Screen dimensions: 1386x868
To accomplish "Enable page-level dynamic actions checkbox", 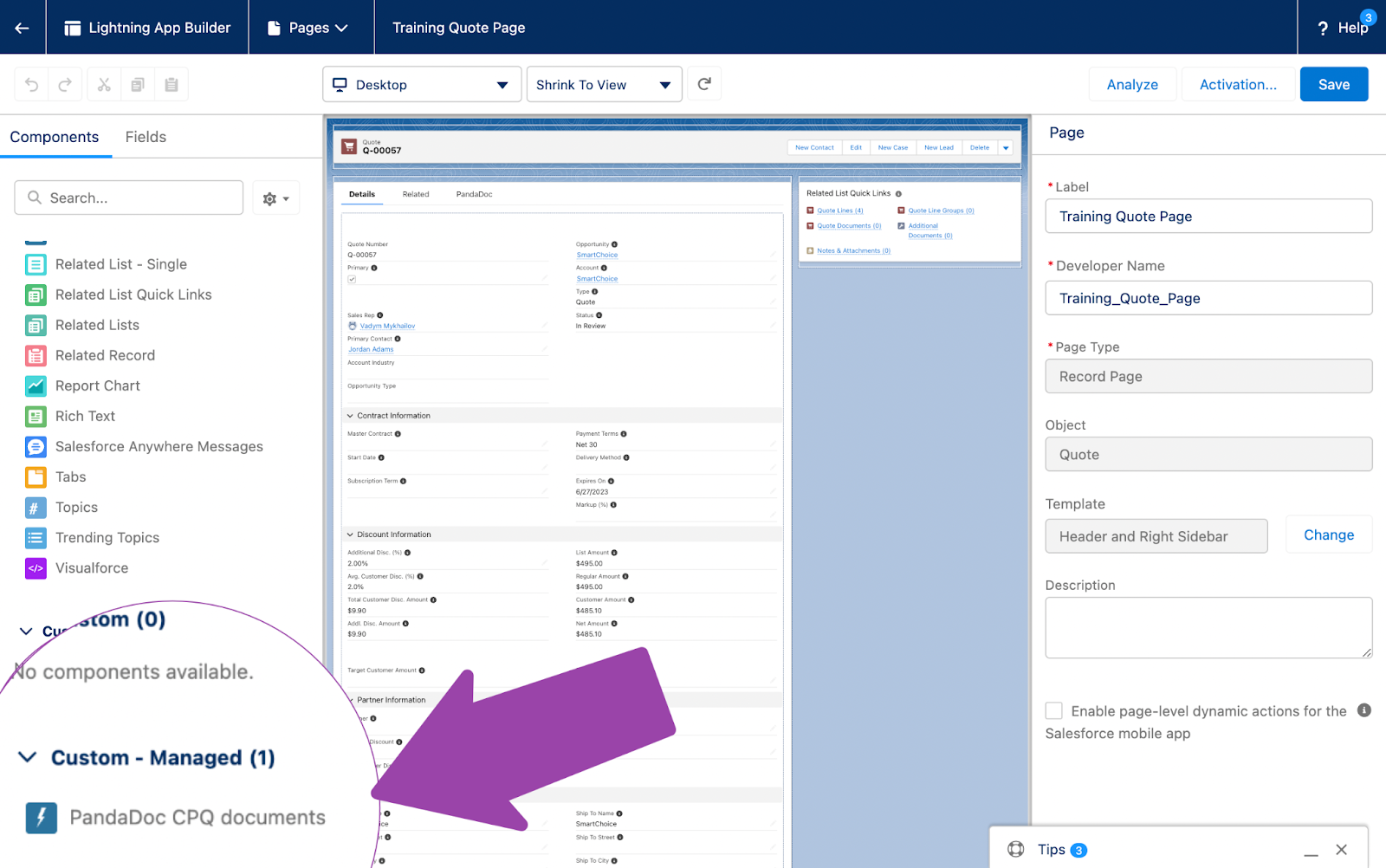I will tap(1054, 711).
